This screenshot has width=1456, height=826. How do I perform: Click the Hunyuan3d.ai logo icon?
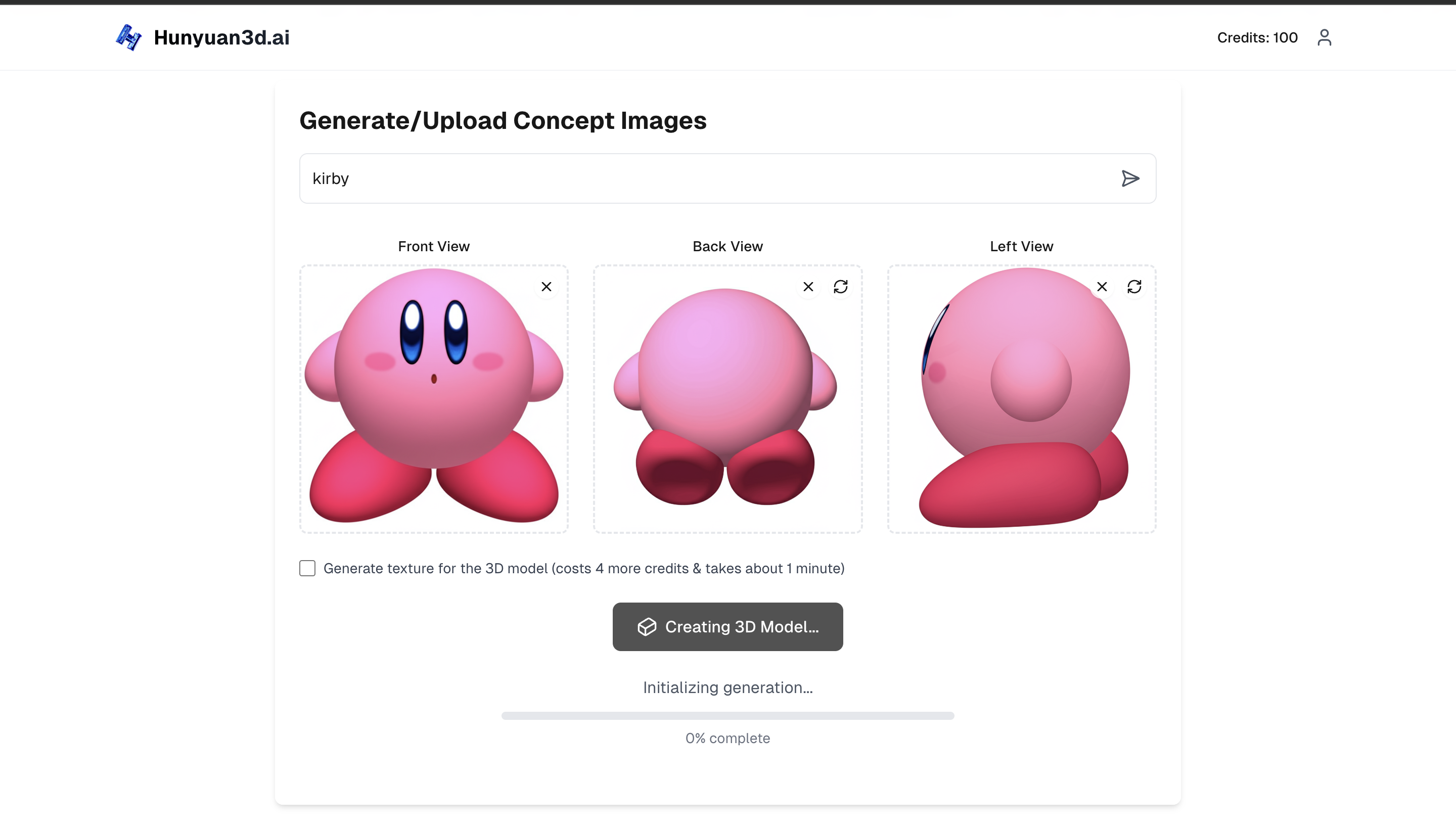point(129,37)
